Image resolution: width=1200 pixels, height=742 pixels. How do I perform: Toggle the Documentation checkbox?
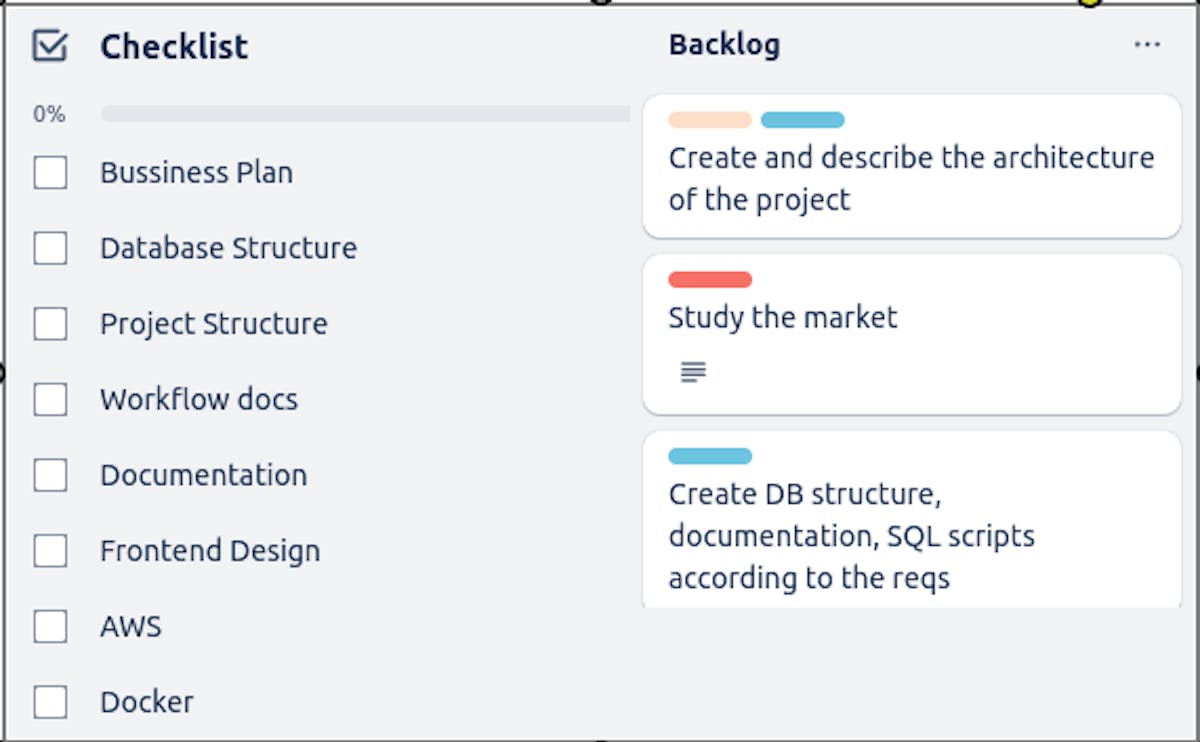pyautogui.click(x=50, y=475)
